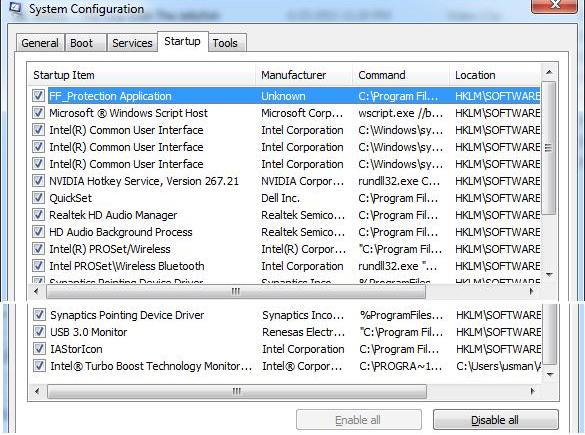Click the horizontal scrollbar thumb under the Turbo Boost row

coord(237,391)
